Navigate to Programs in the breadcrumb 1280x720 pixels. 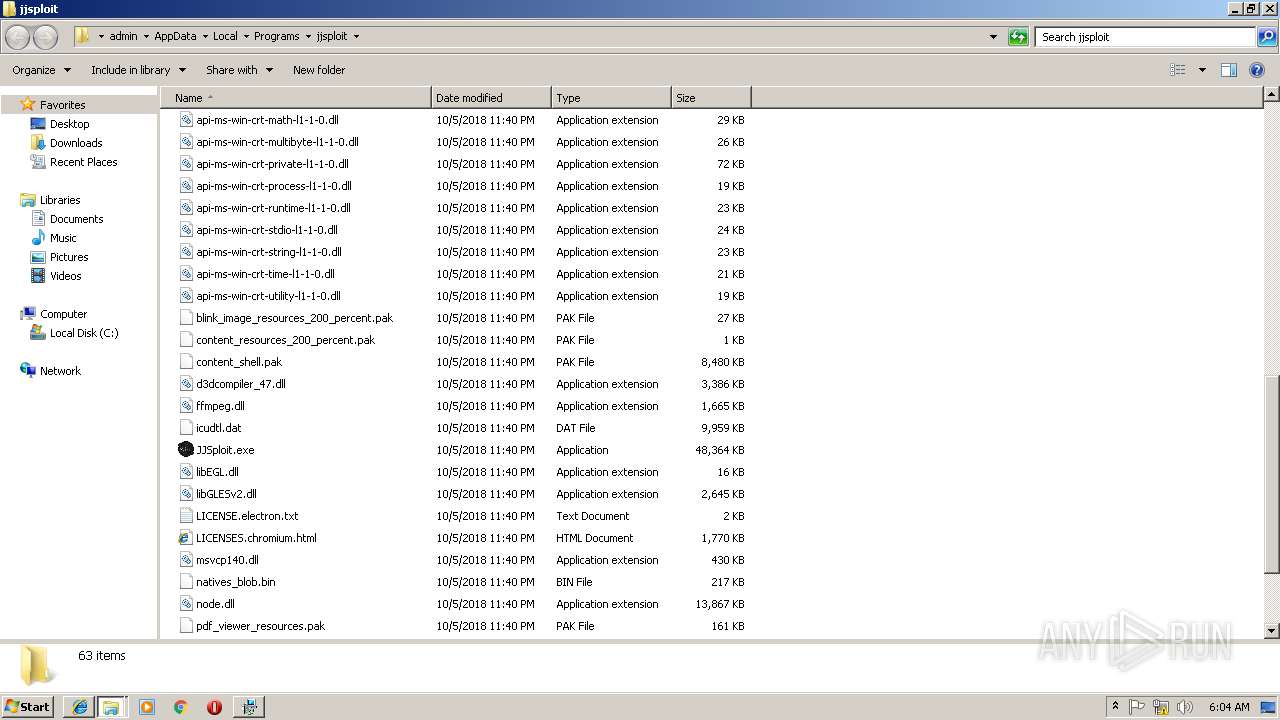click(277, 37)
